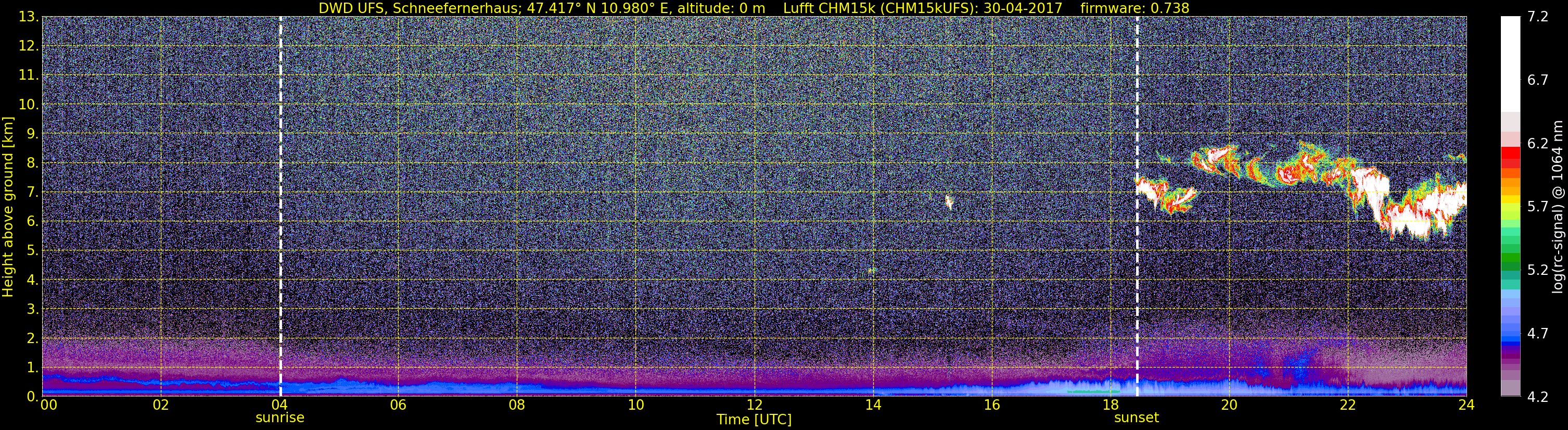
Task: Click the 'Height above ground [km]' axis label
Action: pos(8,207)
